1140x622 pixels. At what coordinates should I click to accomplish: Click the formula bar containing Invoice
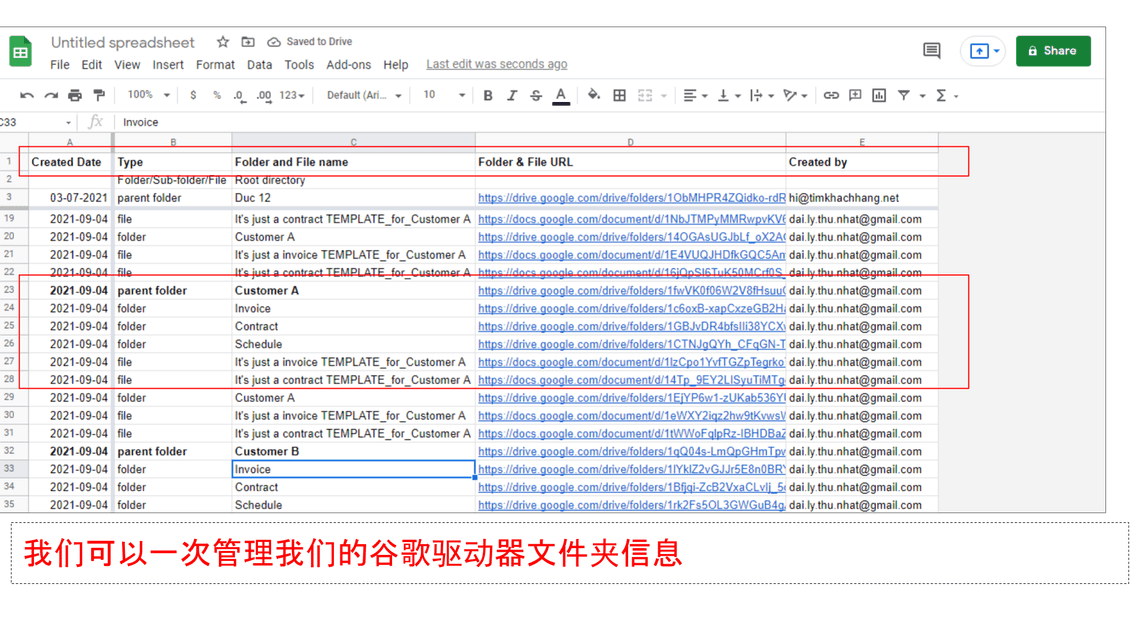pos(500,122)
